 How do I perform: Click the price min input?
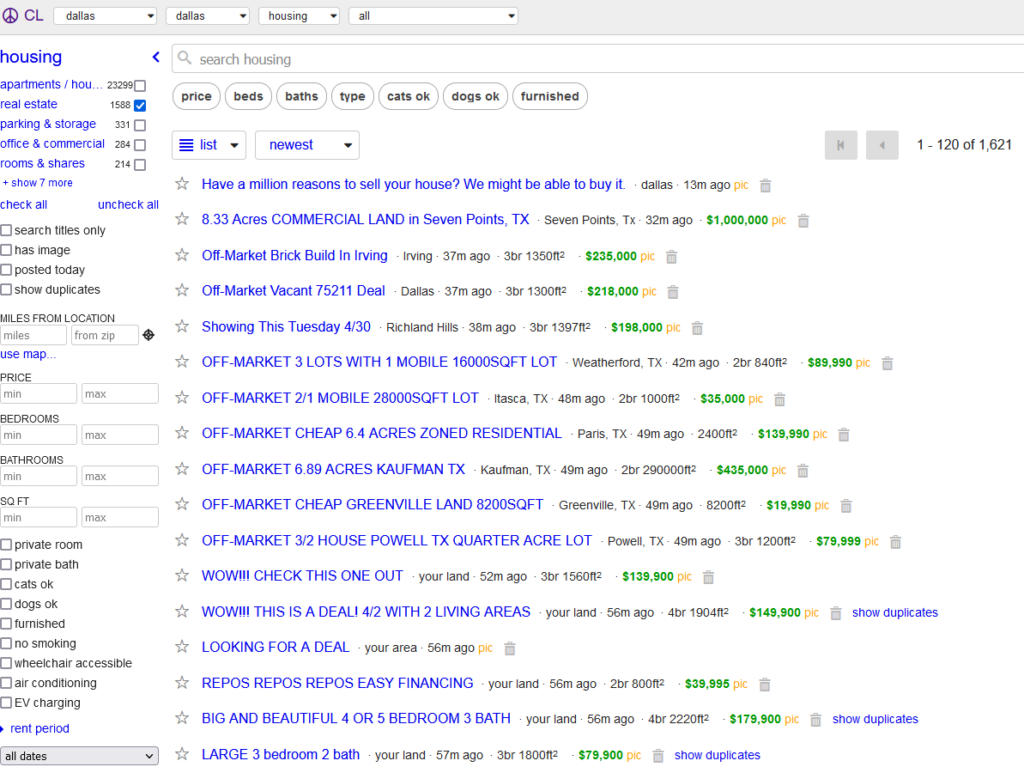(x=39, y=394)
